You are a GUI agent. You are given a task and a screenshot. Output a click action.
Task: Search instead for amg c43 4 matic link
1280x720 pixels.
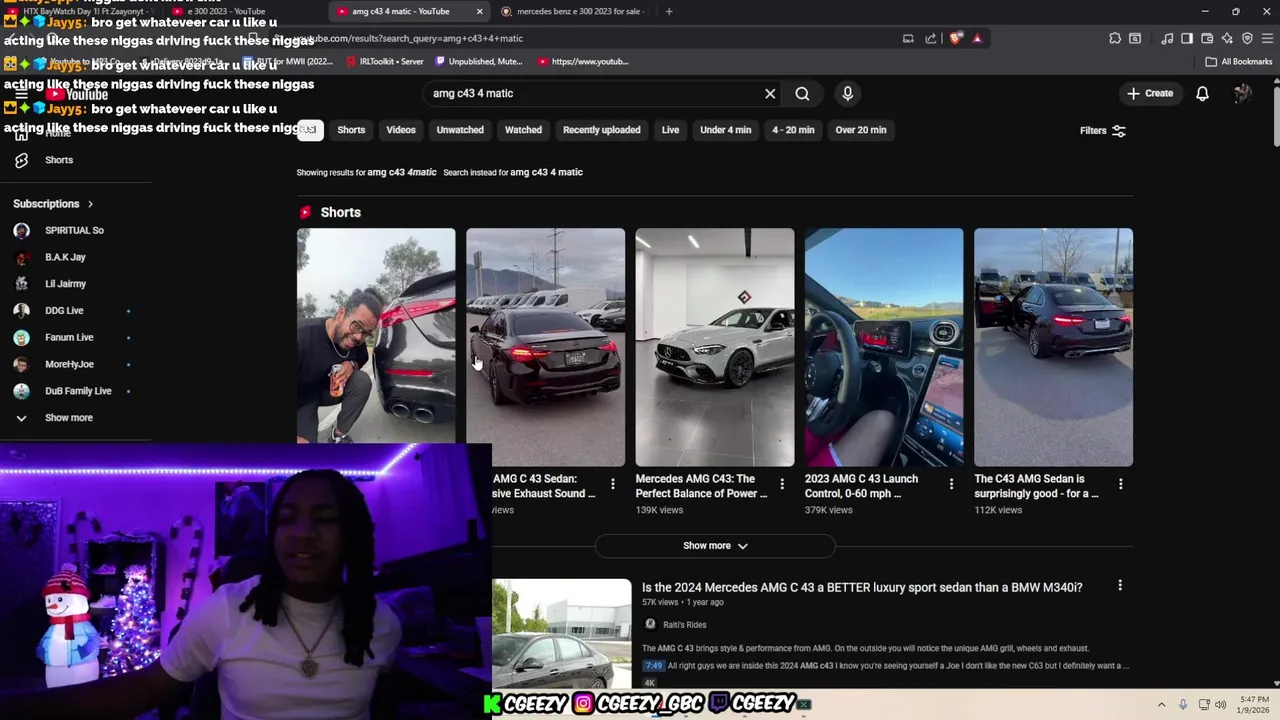pos(546,172)
